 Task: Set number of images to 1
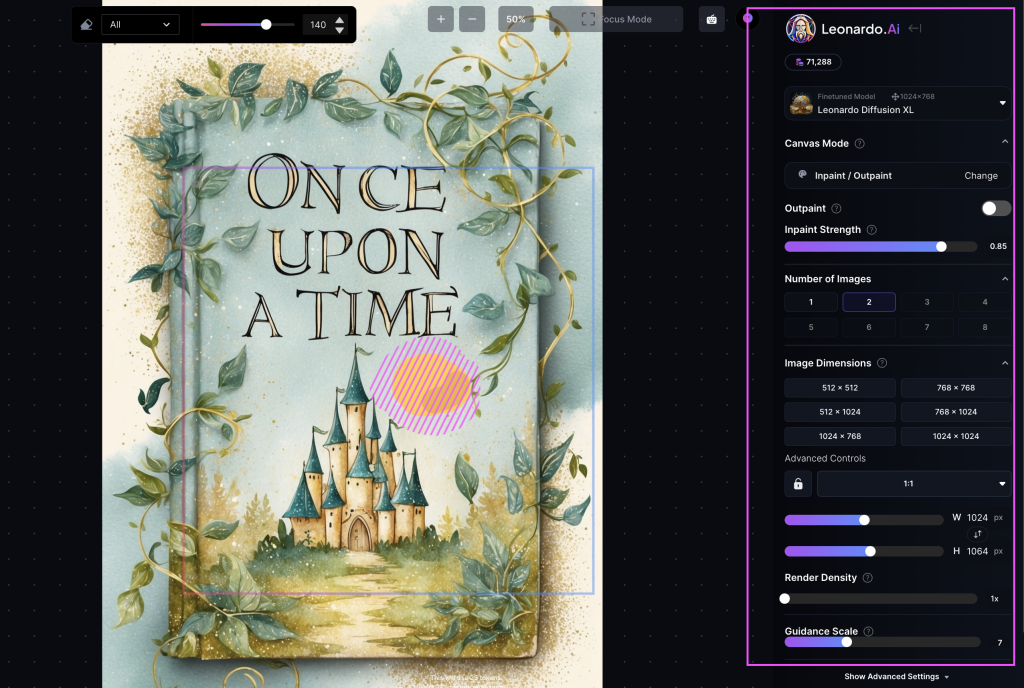coord(811,302)
